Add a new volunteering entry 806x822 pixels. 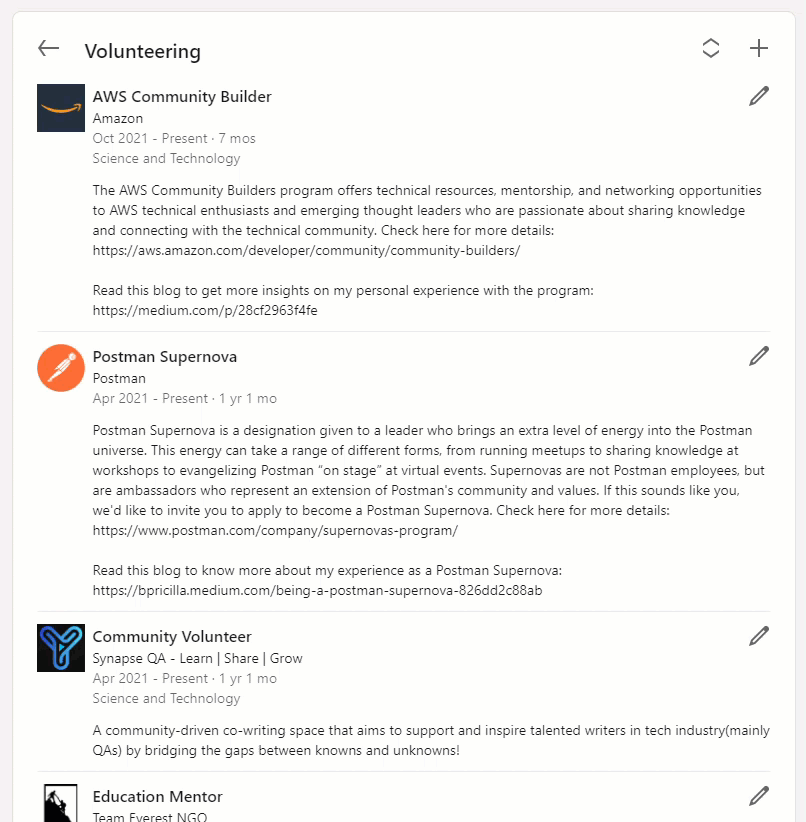point(759,48)
